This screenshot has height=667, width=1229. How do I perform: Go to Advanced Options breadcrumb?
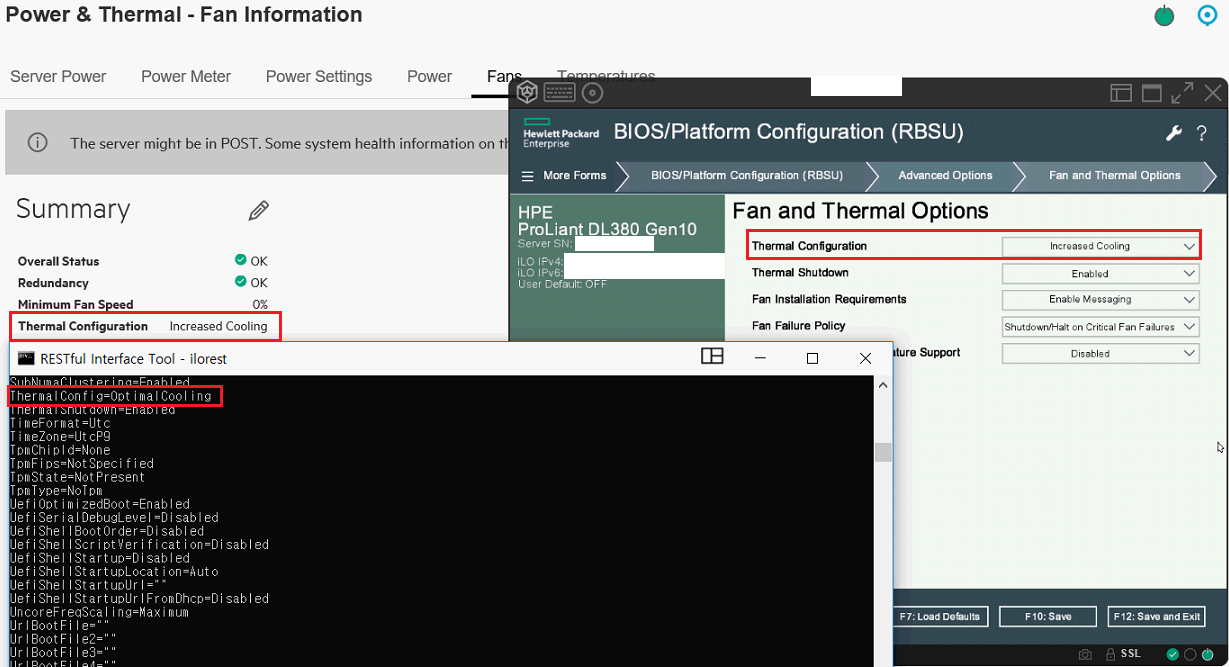[x=945, y=175]
